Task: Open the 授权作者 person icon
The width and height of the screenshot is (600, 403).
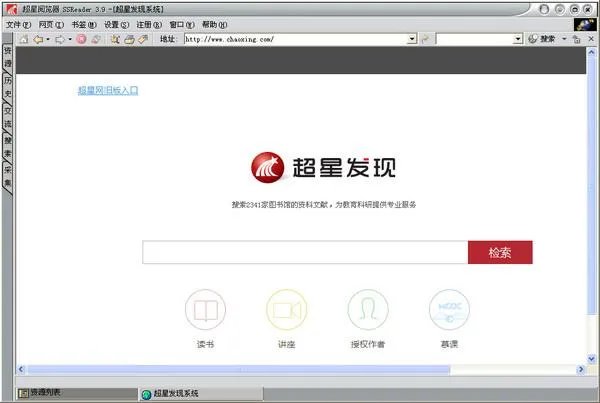Action: pos(368,310)
